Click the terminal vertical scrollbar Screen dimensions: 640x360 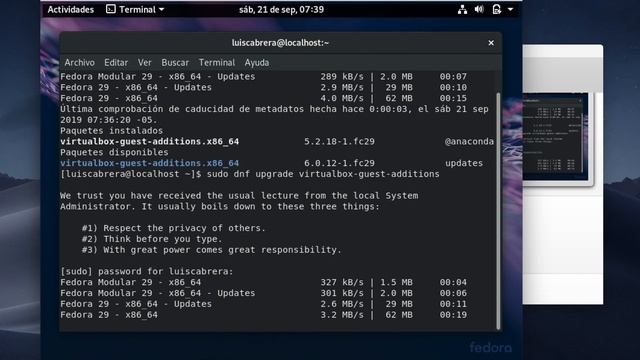498,211
